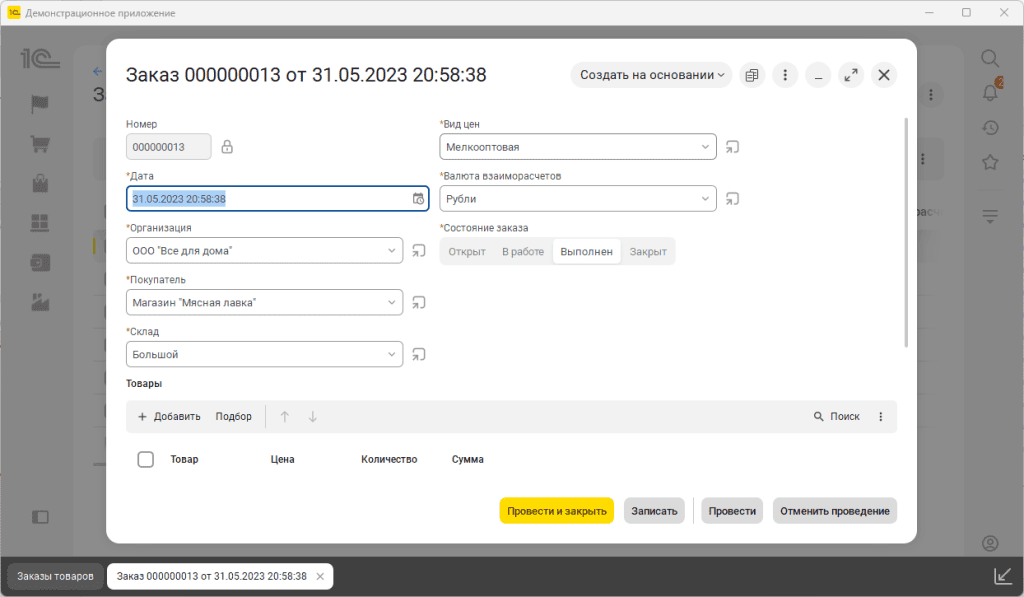Move the row up with the arrow icon
Screen dimensions: 1024x597
285,416
